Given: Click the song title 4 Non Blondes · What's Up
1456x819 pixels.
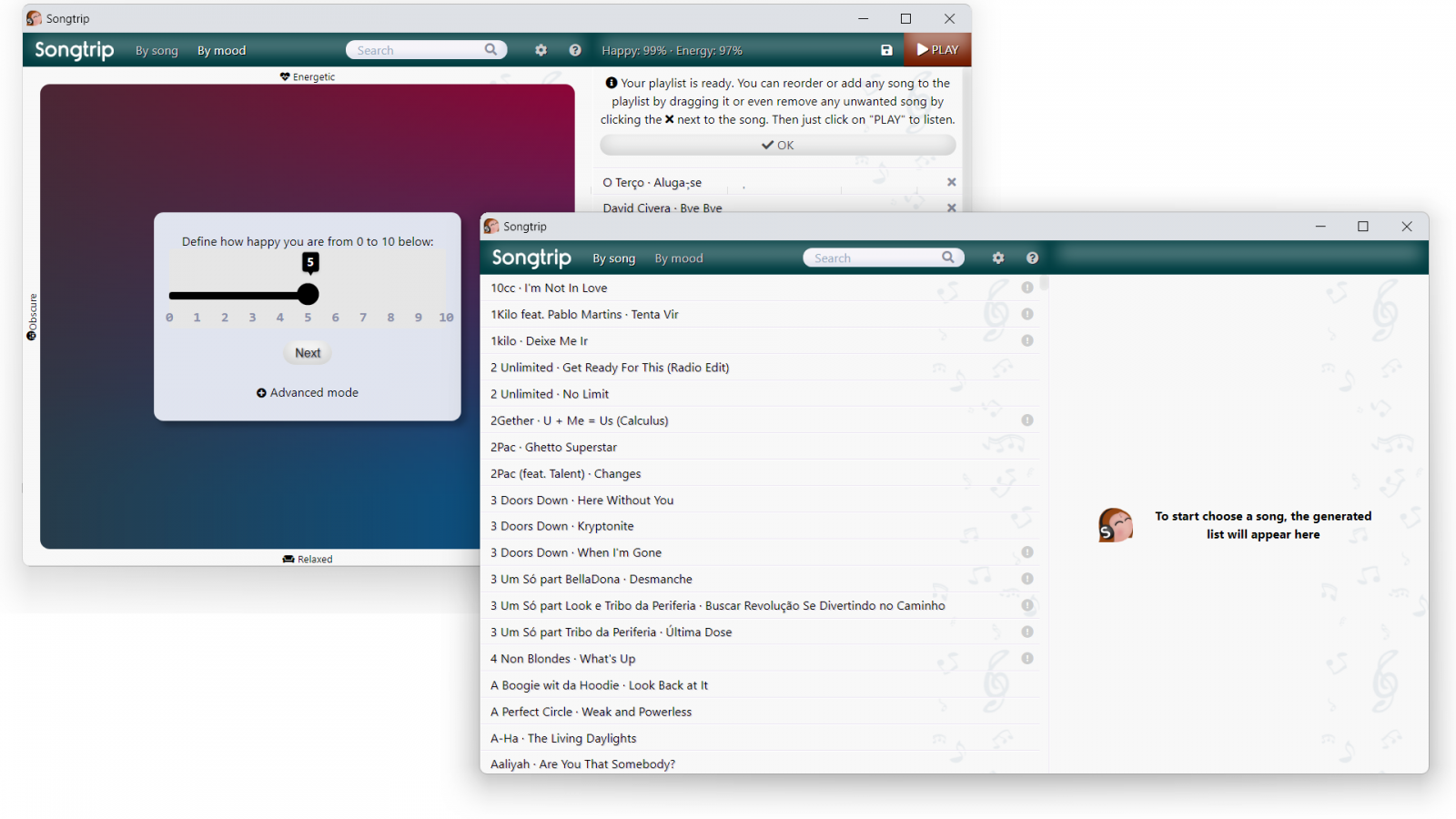Looking at the screenshot, I should click(563, 659).
